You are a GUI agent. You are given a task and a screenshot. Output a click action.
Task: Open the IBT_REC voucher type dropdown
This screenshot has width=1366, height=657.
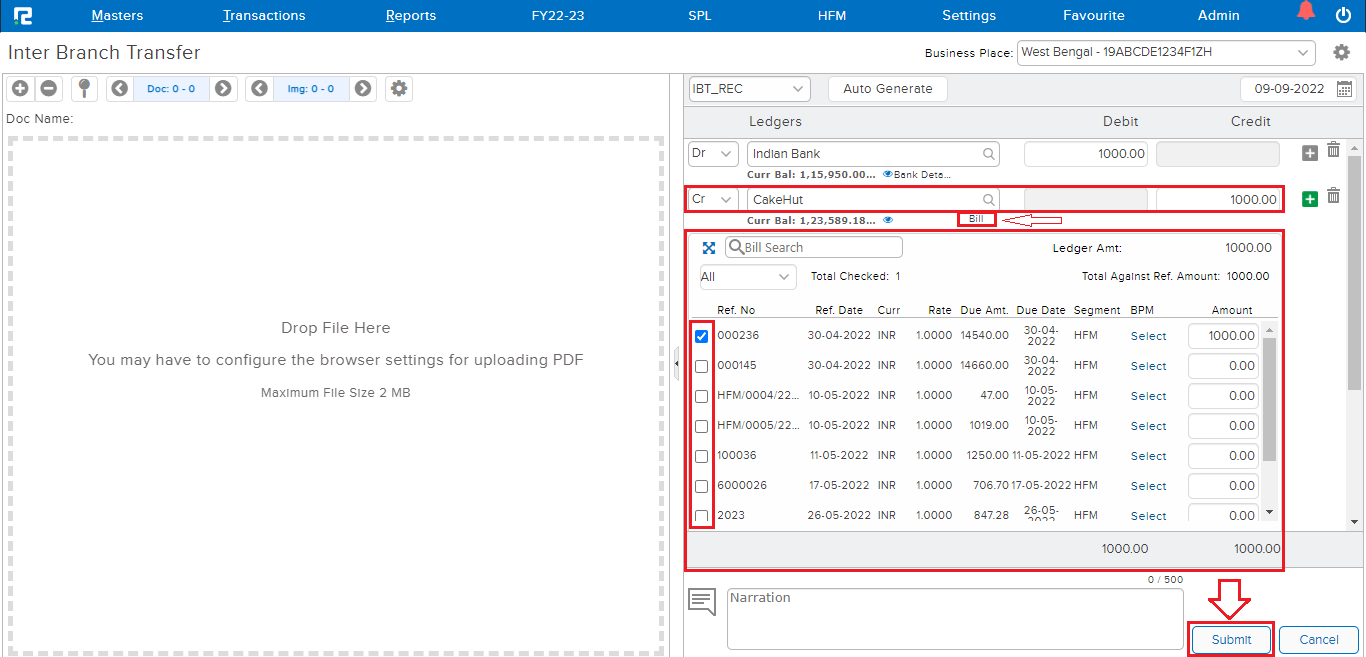tap(749, 89)
